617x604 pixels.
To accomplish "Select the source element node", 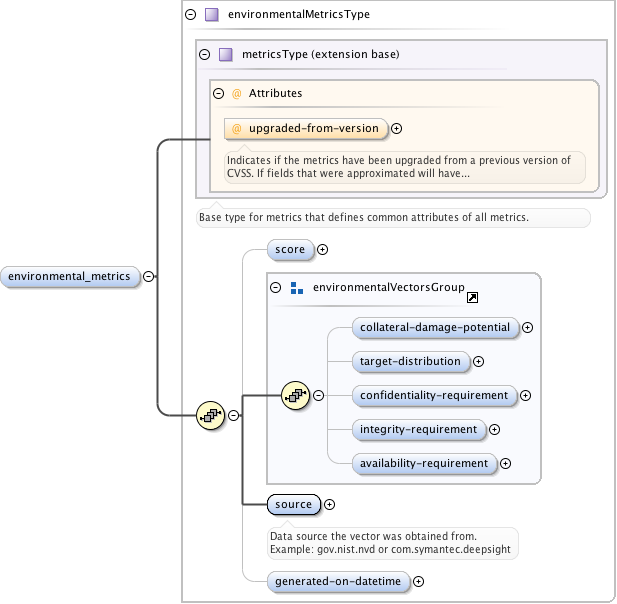I will [x=293, y=505].
